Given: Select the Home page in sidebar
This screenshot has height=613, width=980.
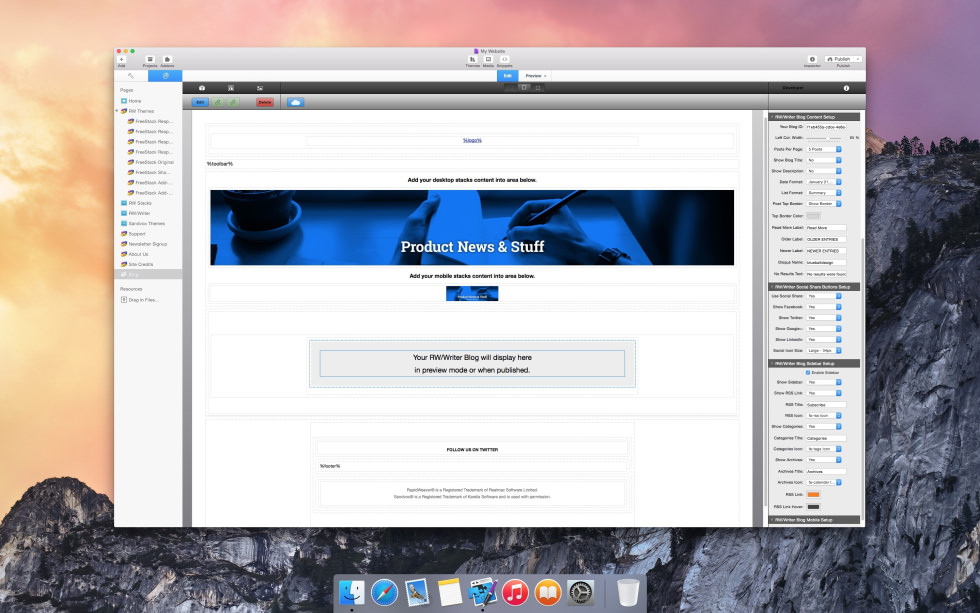Looking at the screenshot, I should 148,101.
